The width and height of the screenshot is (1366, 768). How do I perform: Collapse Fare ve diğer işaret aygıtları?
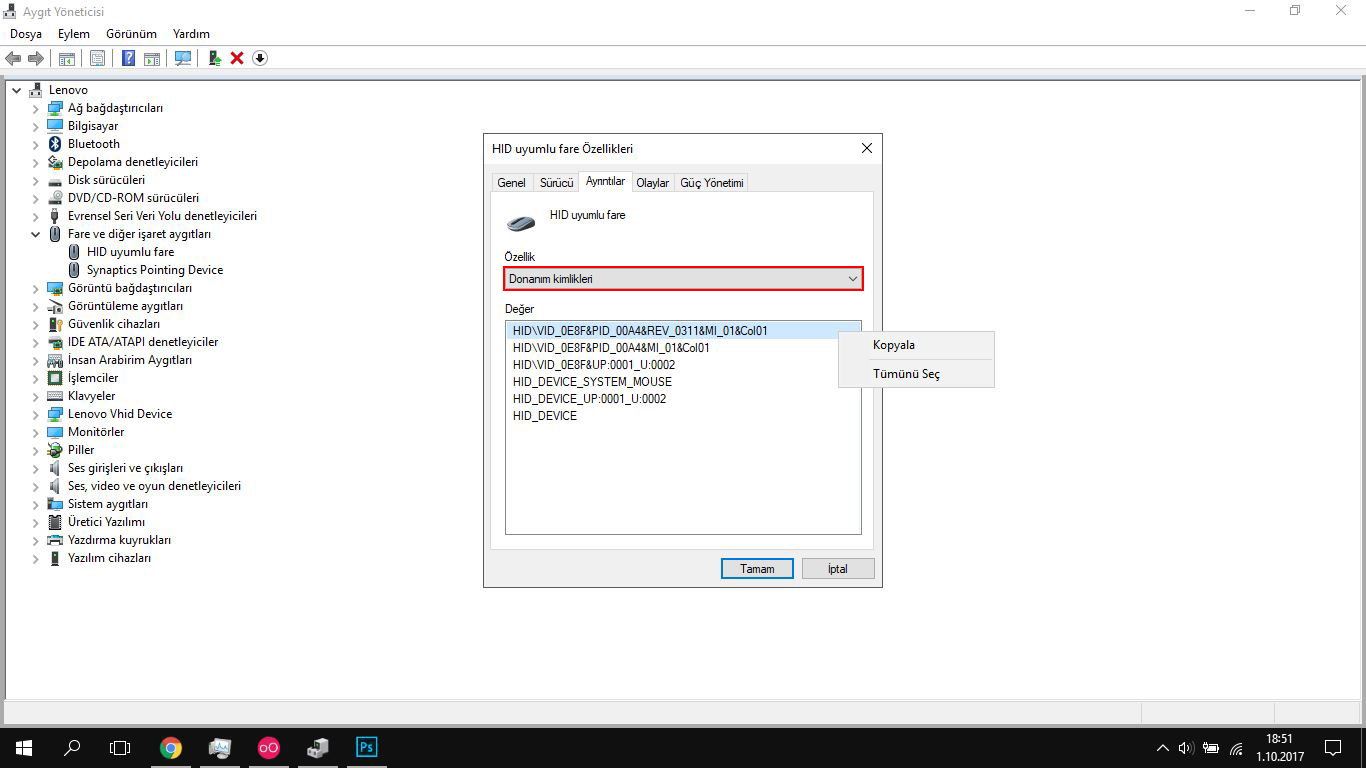[x=36, y=234]
